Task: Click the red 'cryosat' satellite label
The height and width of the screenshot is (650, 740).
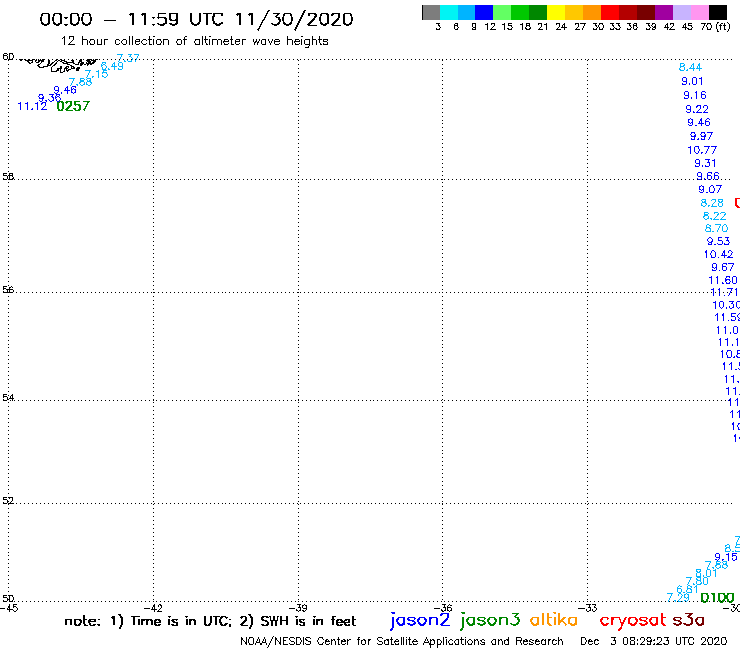Action: tap(633, 621)
